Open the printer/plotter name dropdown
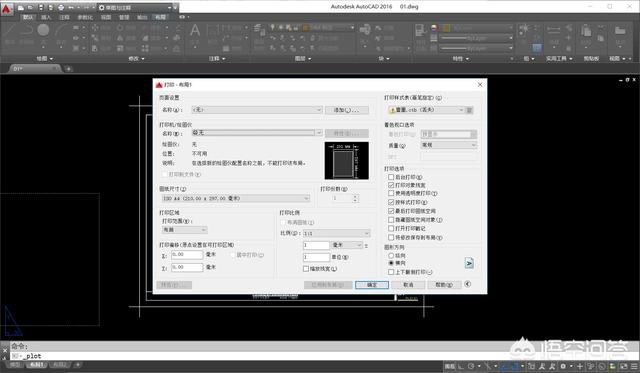 257,133
